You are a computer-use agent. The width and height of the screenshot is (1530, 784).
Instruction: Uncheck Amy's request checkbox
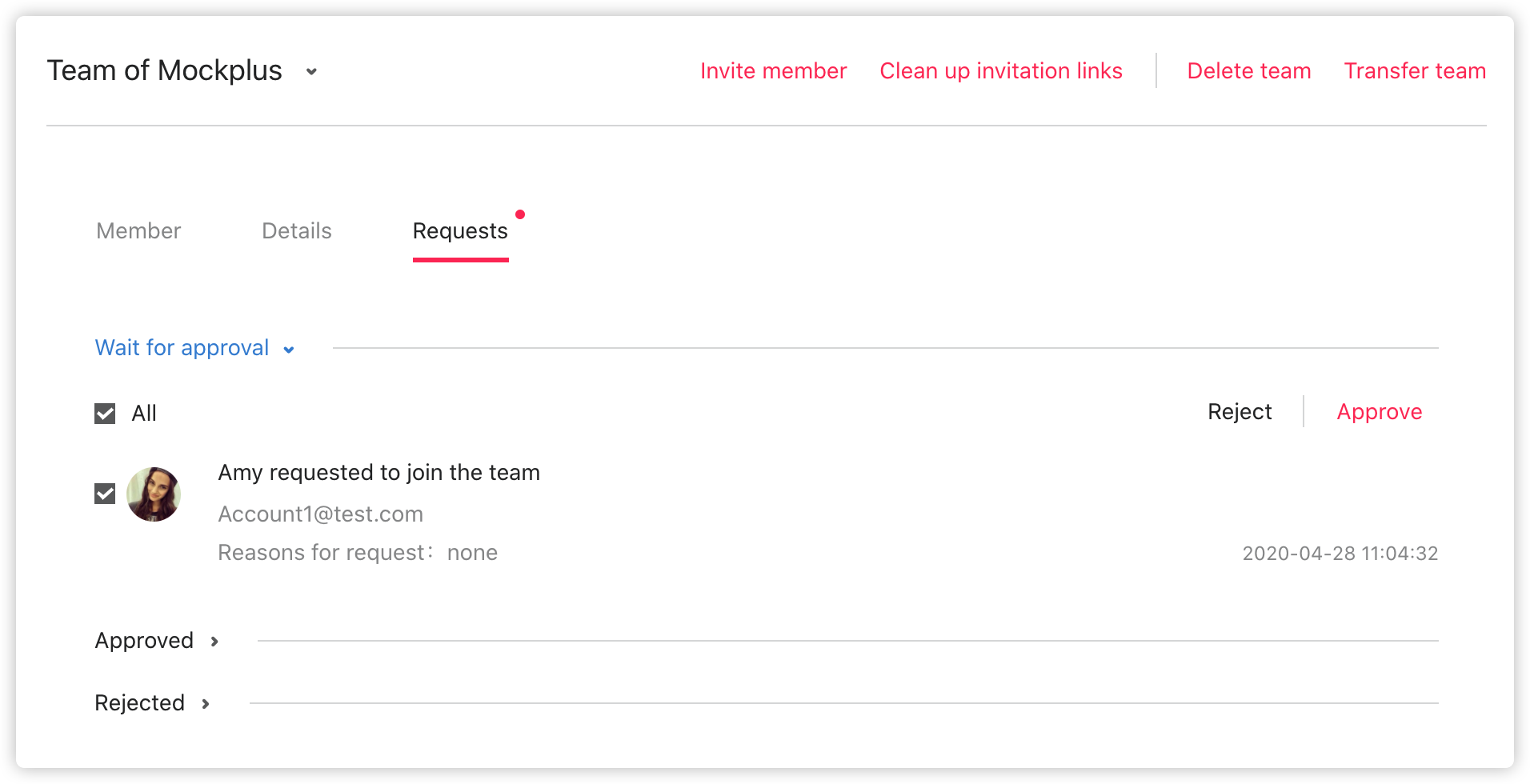(x=105, y=494)
